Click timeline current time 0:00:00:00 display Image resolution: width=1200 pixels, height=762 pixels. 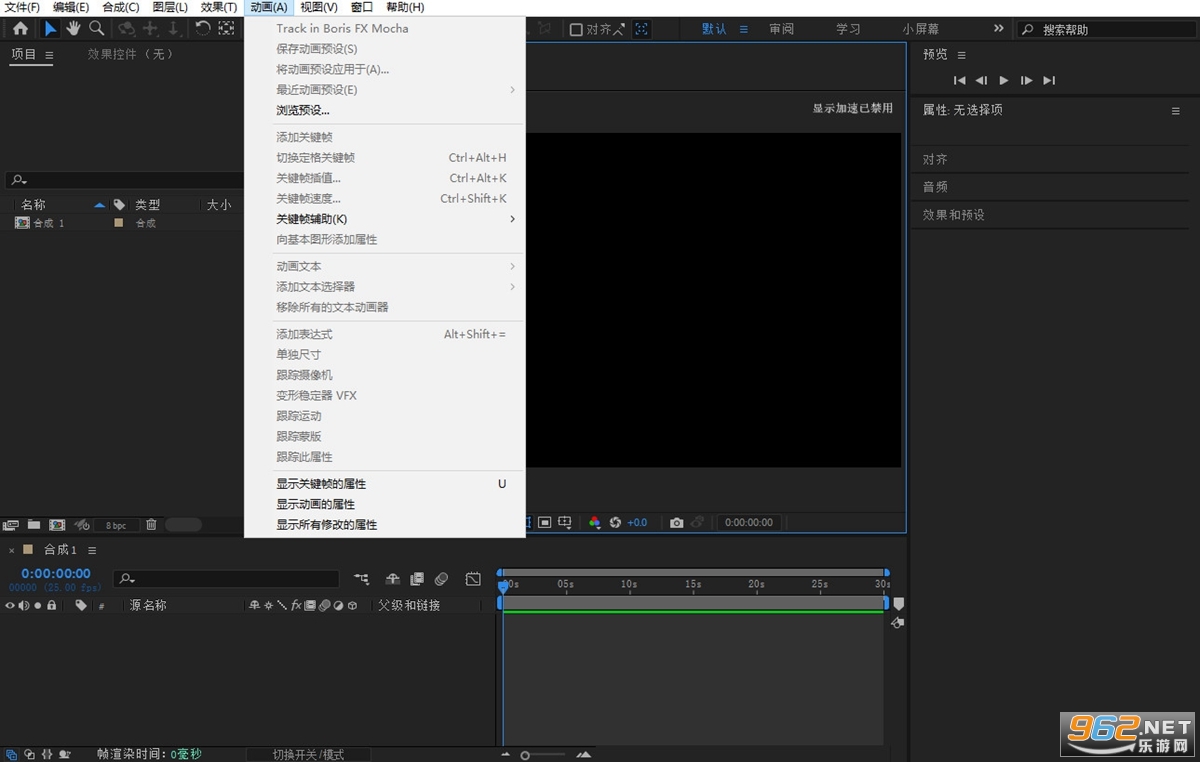coord(56,574)
